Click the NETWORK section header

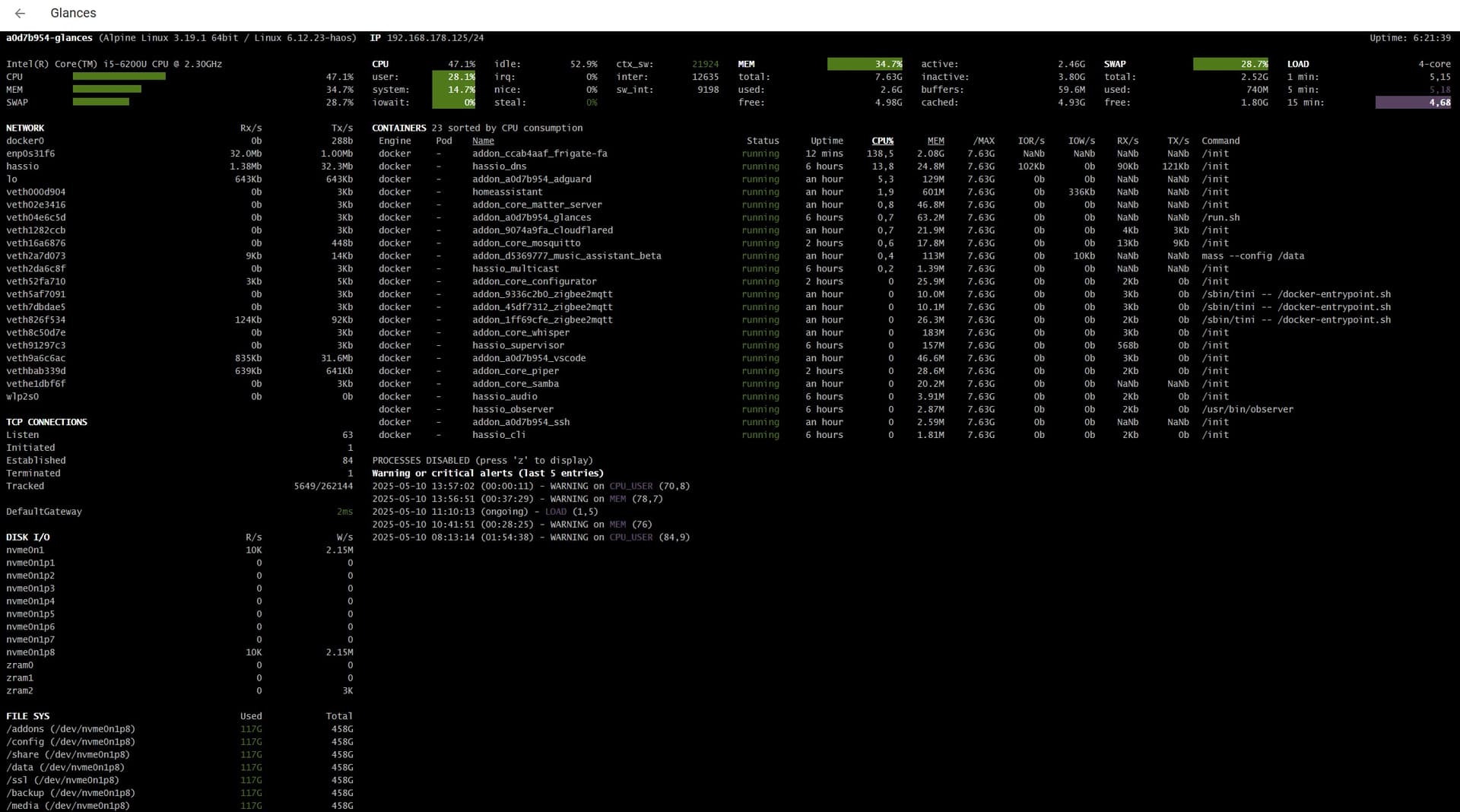coord(25,128)
